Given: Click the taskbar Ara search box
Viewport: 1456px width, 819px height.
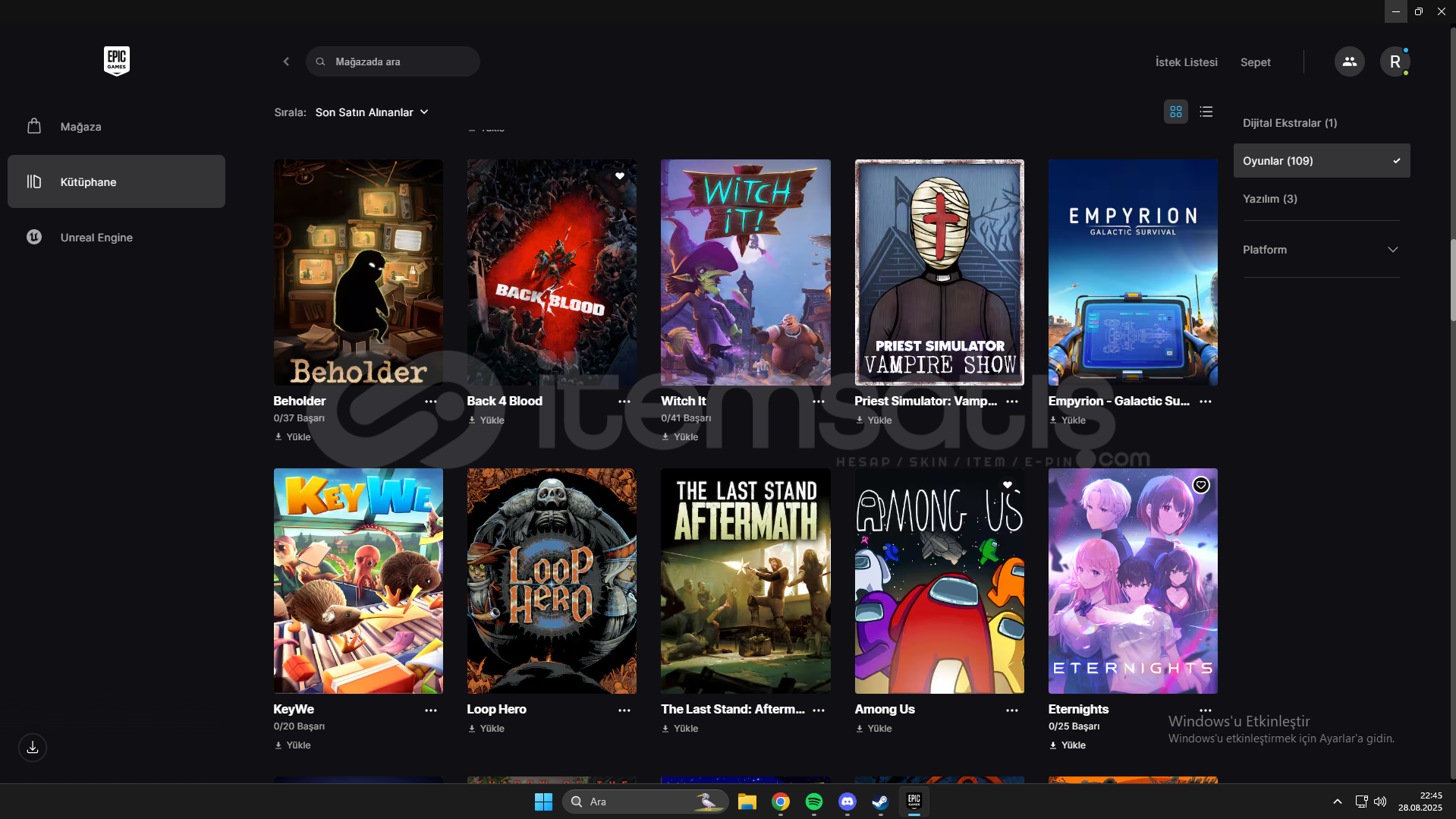Looking at the screenshot, I should click(x=646, y=802).
